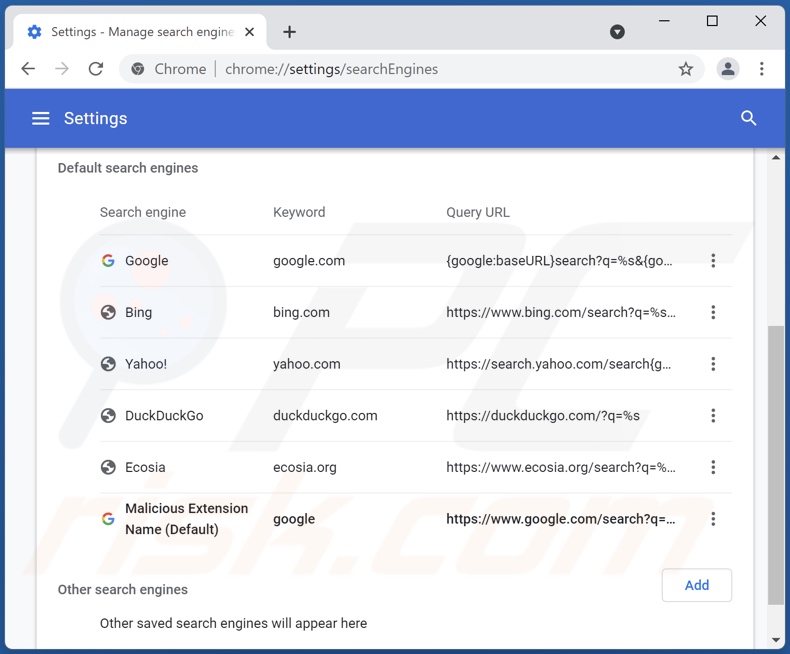
Task: View site info Chrome icon in address bar
Action: click(138, 69)
